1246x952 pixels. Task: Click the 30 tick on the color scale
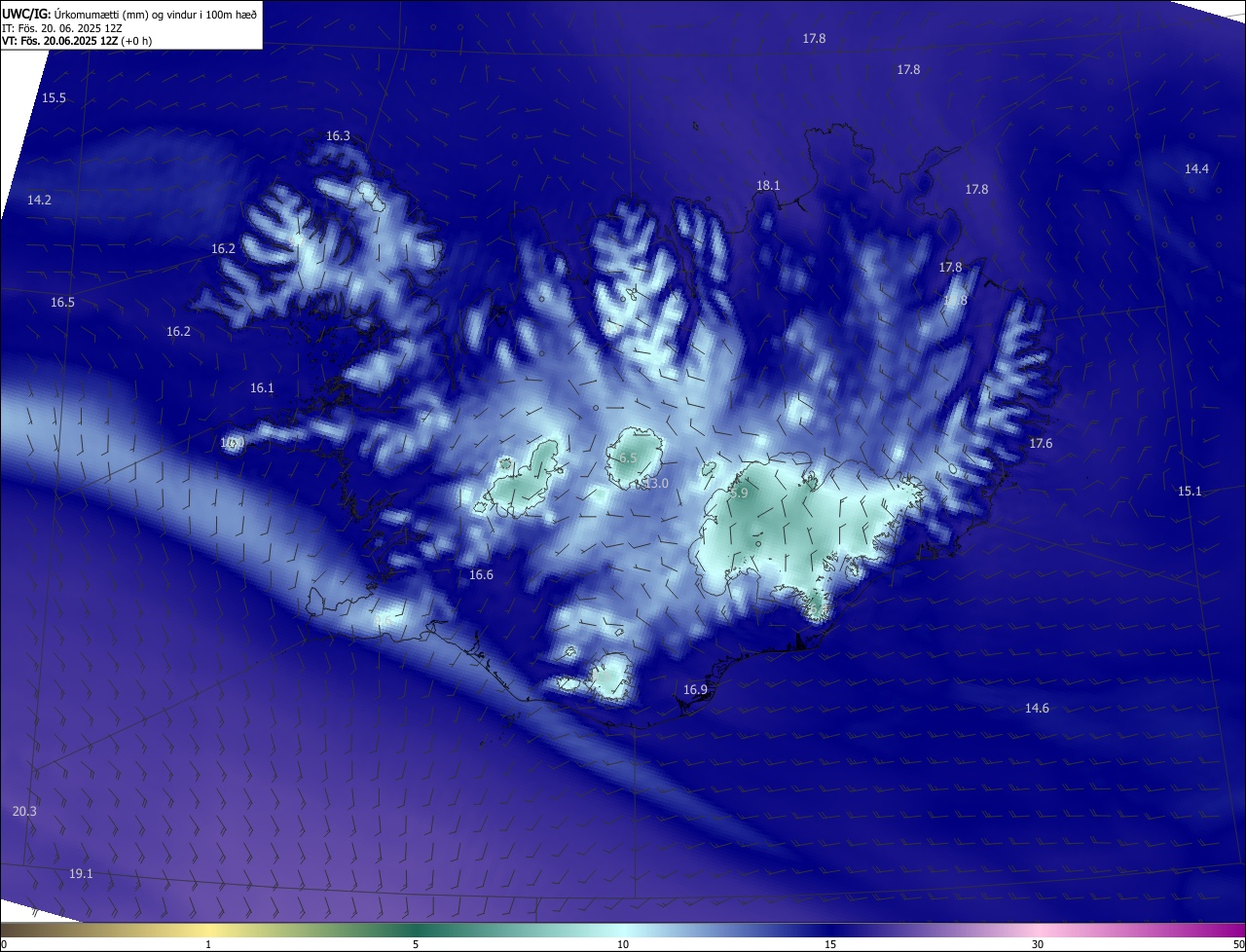click(x=1038, y=944)
